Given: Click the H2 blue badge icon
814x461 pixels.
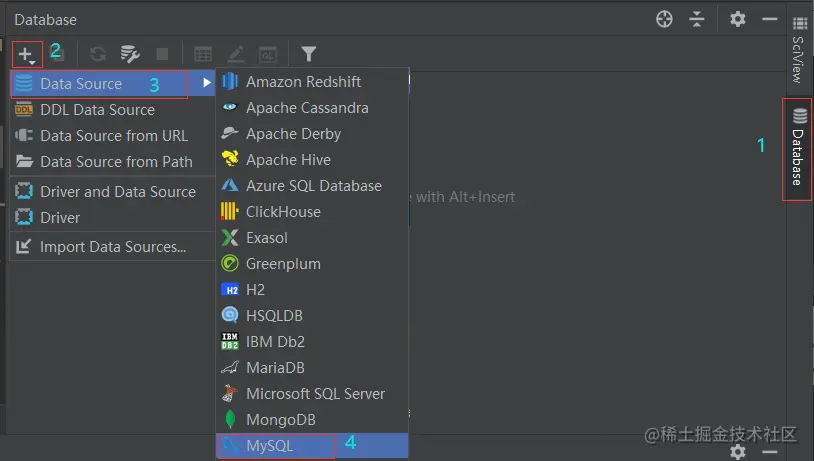Looking at the screenshot, I should coord(230,290).
